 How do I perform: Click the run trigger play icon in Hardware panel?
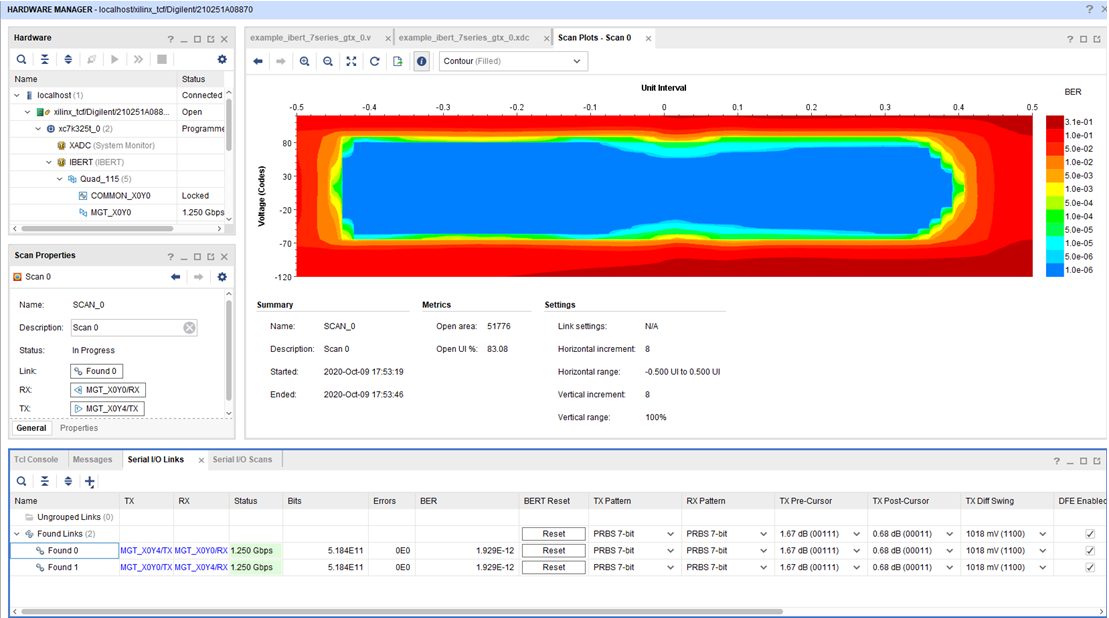(x=115, y=59)
